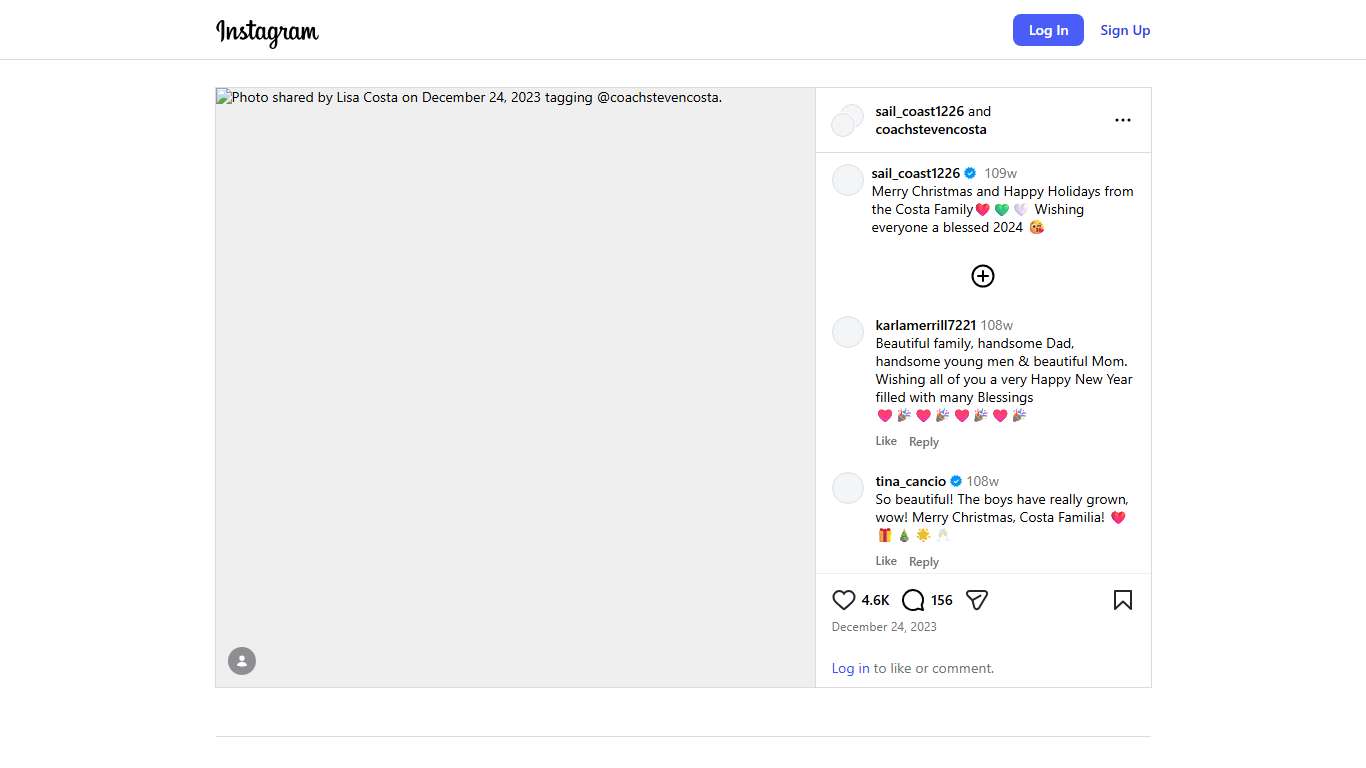Click the share post icon
1366x768 pixels.
coord(977,600)
